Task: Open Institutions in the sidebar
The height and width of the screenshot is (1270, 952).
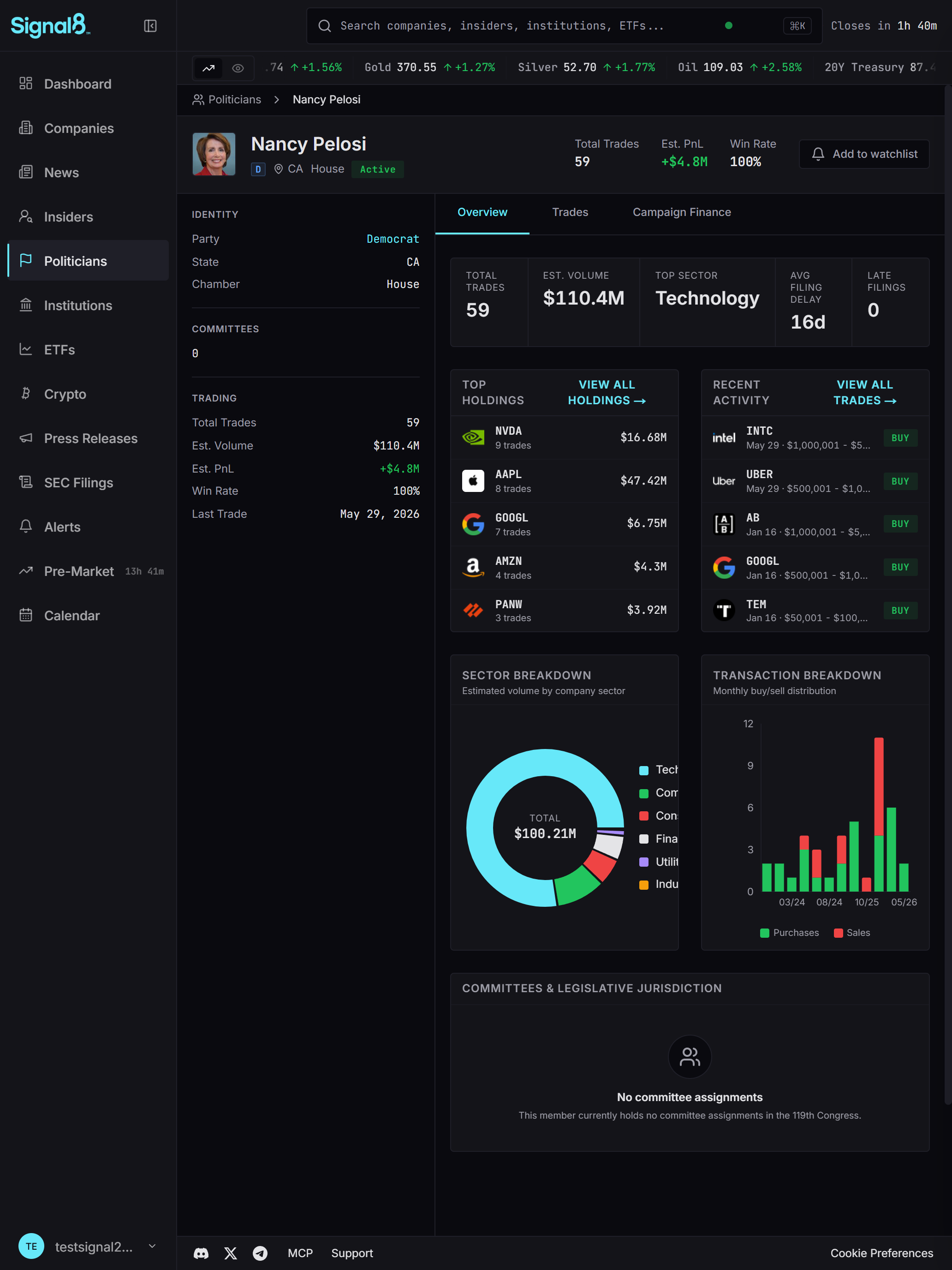Action: point(89,306)
